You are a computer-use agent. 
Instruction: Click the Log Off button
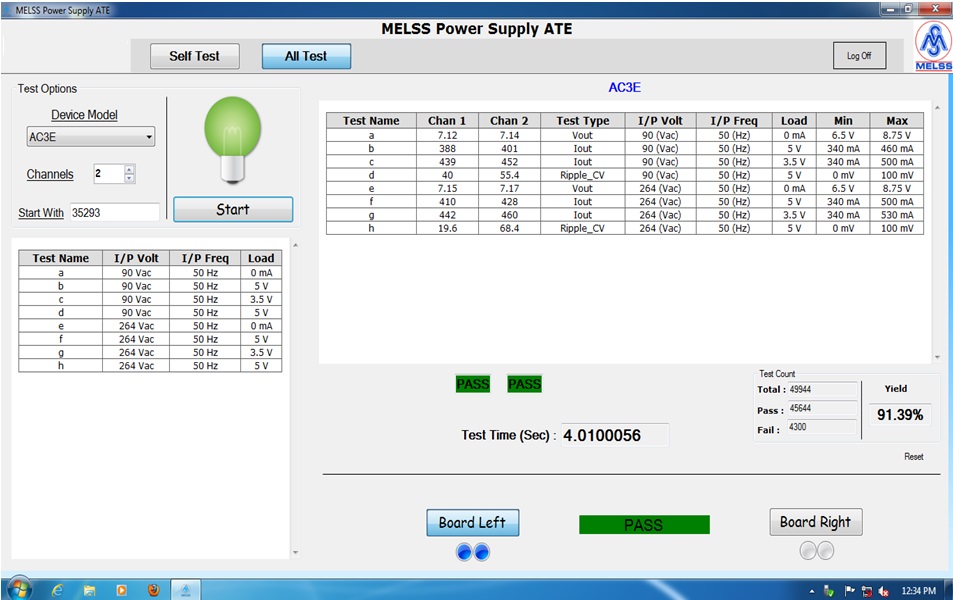[859, 55]
